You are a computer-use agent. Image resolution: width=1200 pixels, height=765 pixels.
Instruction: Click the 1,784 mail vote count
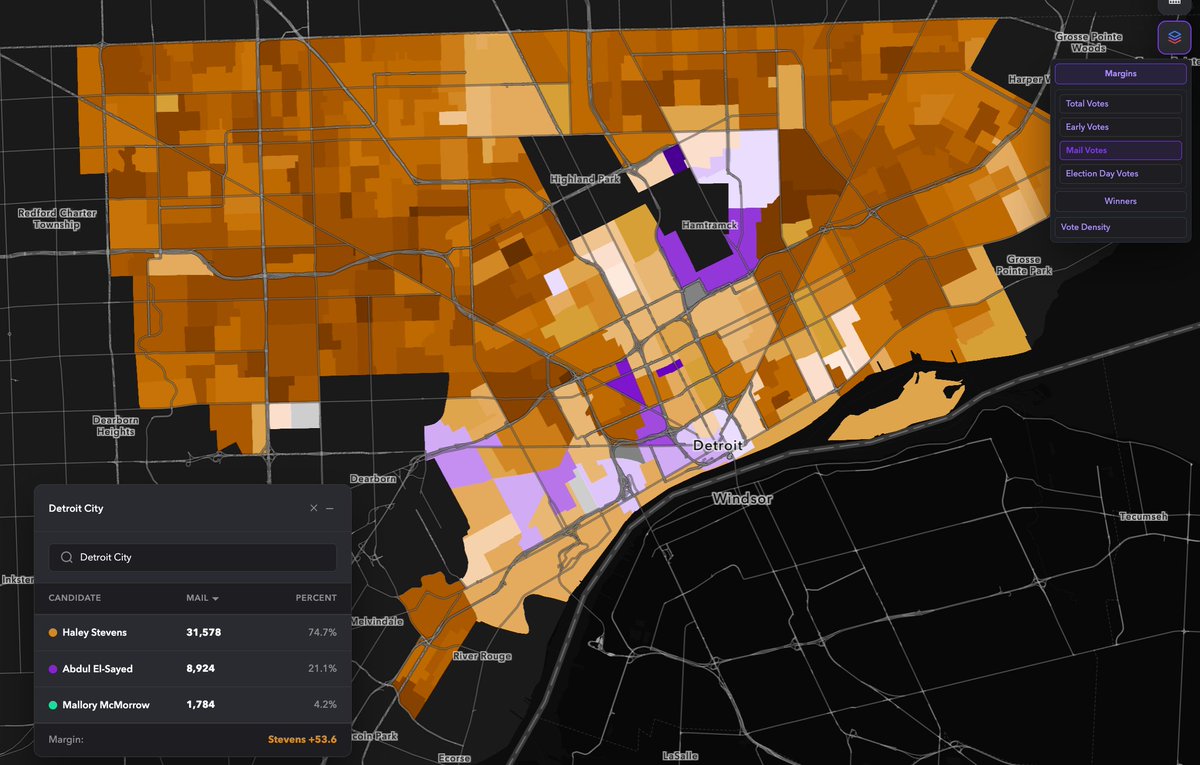pos(200,705)
